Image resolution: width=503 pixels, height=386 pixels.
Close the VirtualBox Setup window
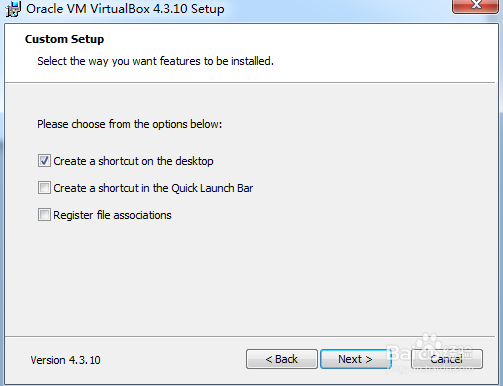pos(475,6)
